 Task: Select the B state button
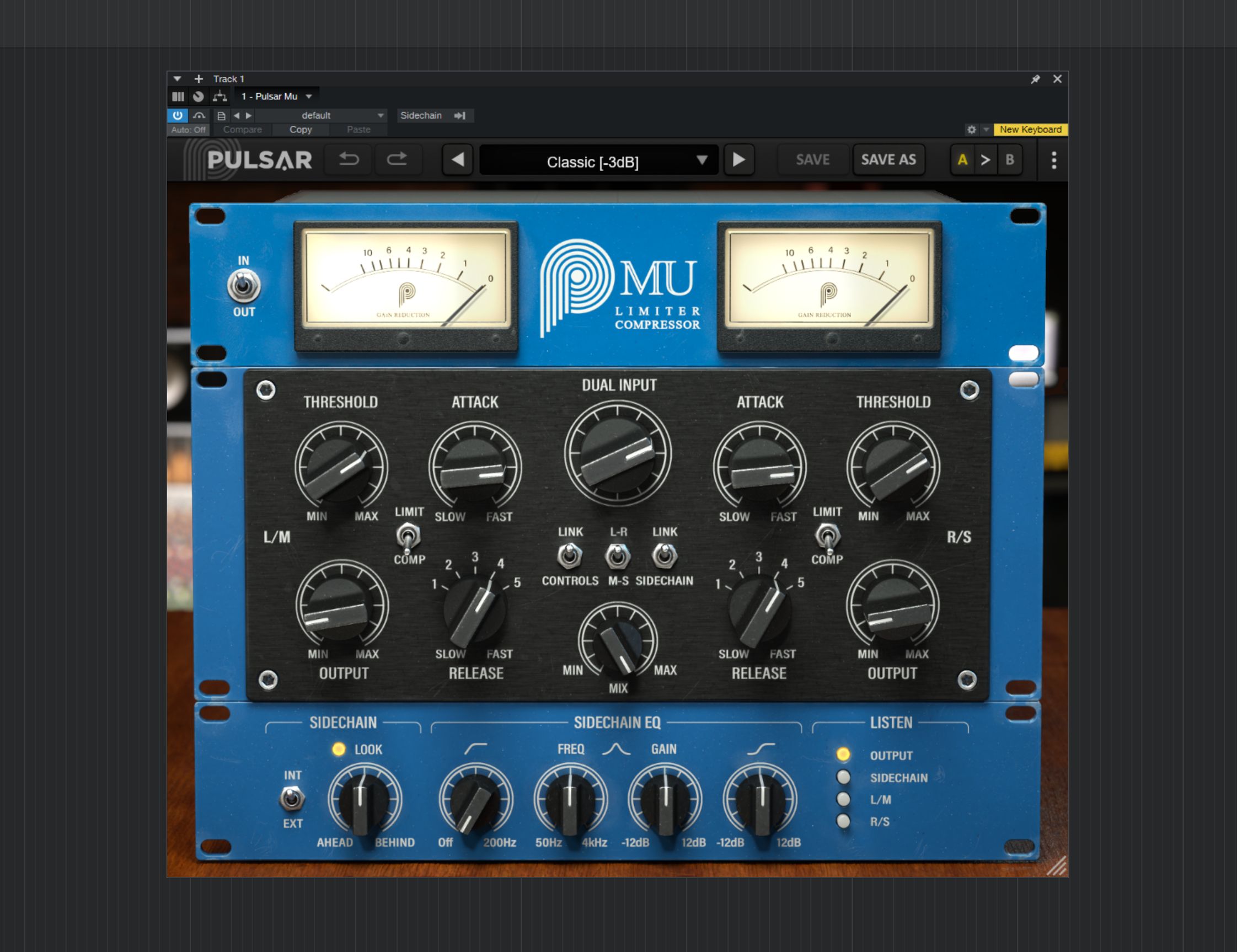[x=1009, y=160]
